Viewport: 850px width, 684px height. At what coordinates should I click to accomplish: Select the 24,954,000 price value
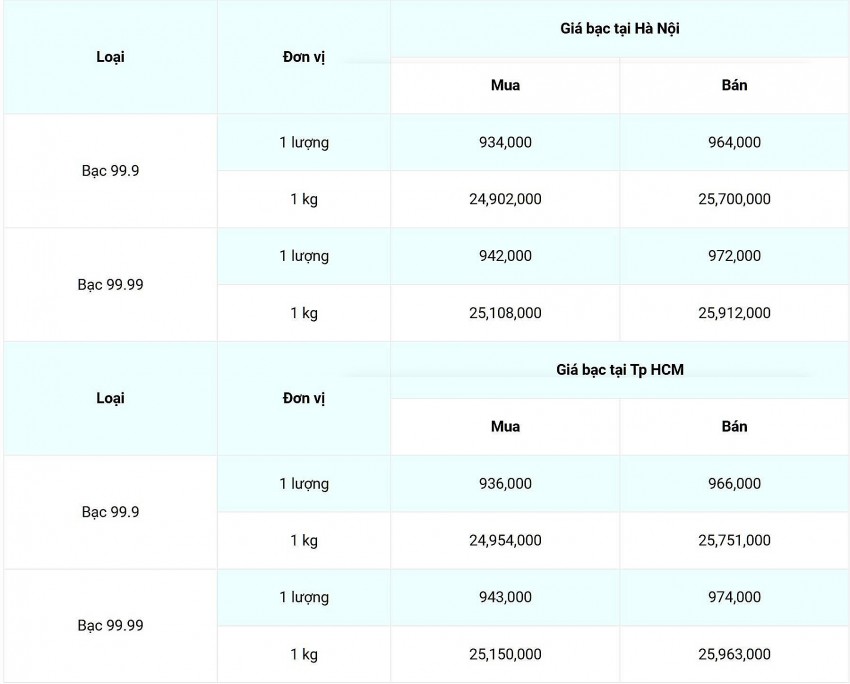(505, 540)
